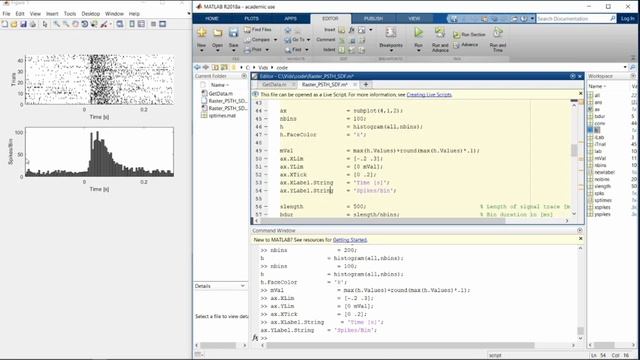Switch to the VIEW ribbon tab
The height and width of the screenshot is (360, 640).
pos(414,18)
